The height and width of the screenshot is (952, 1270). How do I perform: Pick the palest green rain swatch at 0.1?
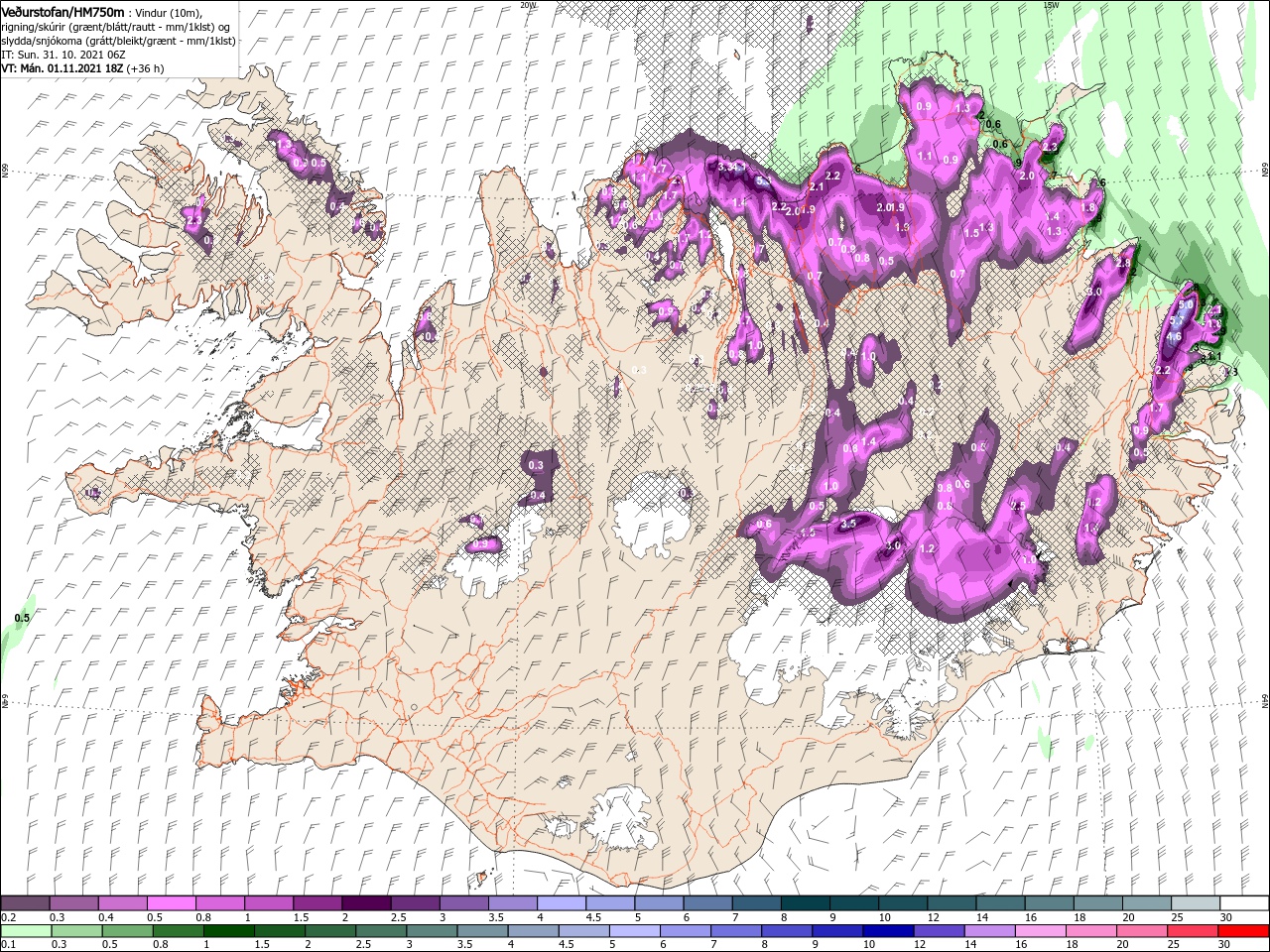(27, 931)
